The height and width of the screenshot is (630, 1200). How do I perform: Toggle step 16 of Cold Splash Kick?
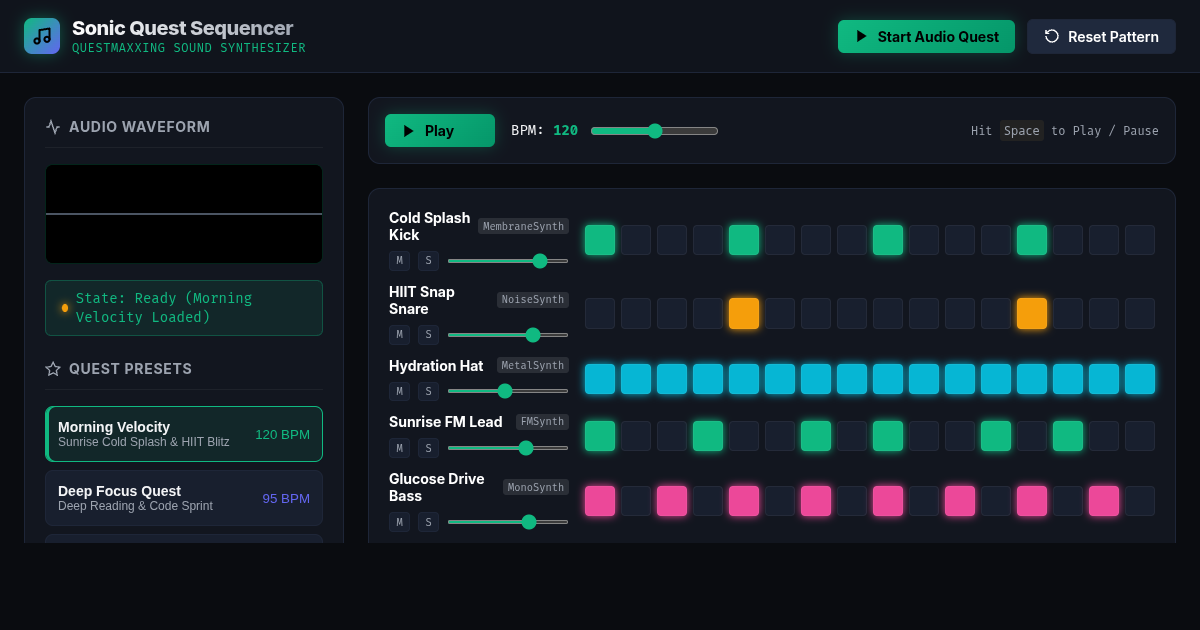click(1140, 240)
